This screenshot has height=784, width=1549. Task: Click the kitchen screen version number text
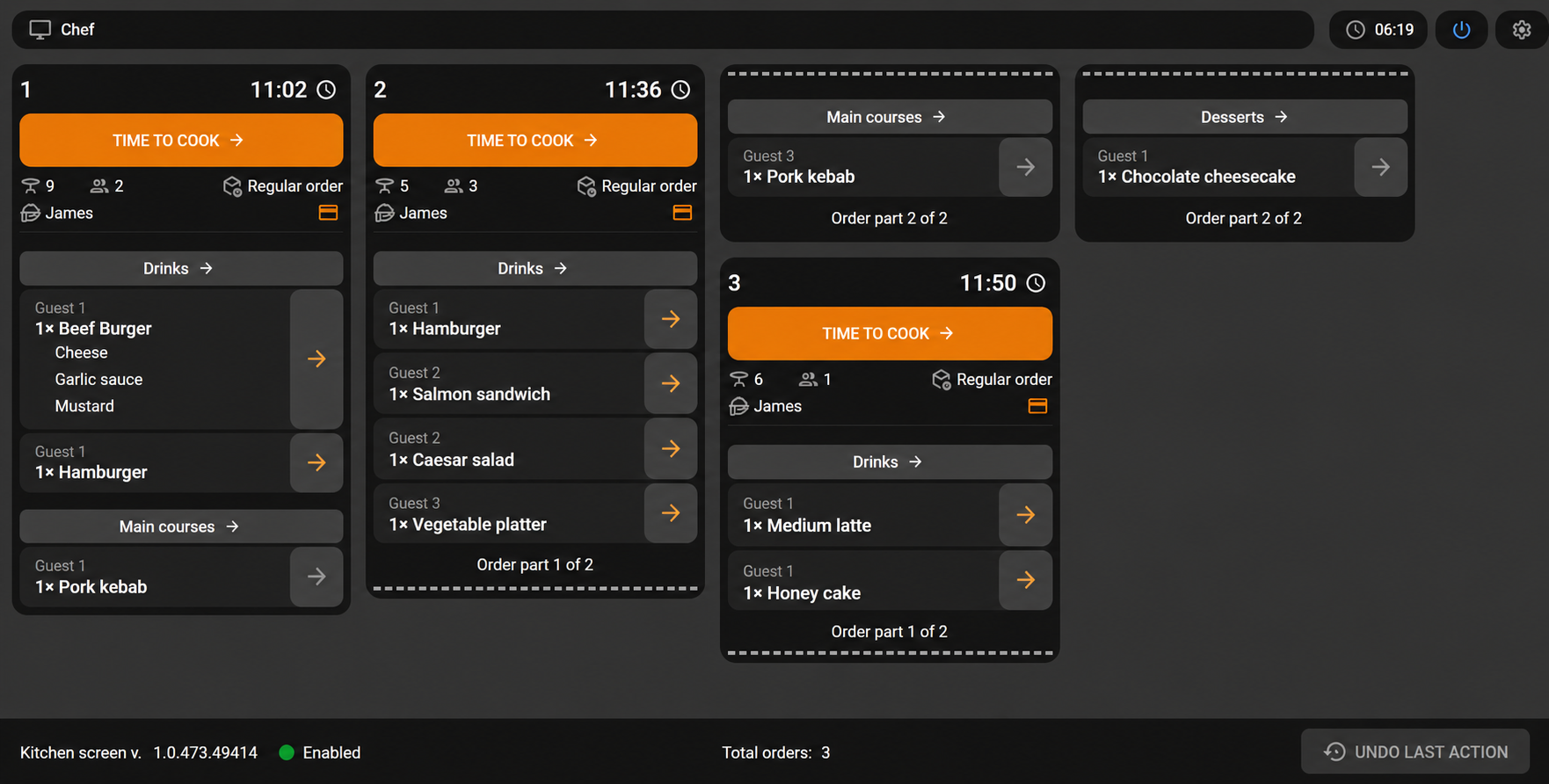coord(206,752)
